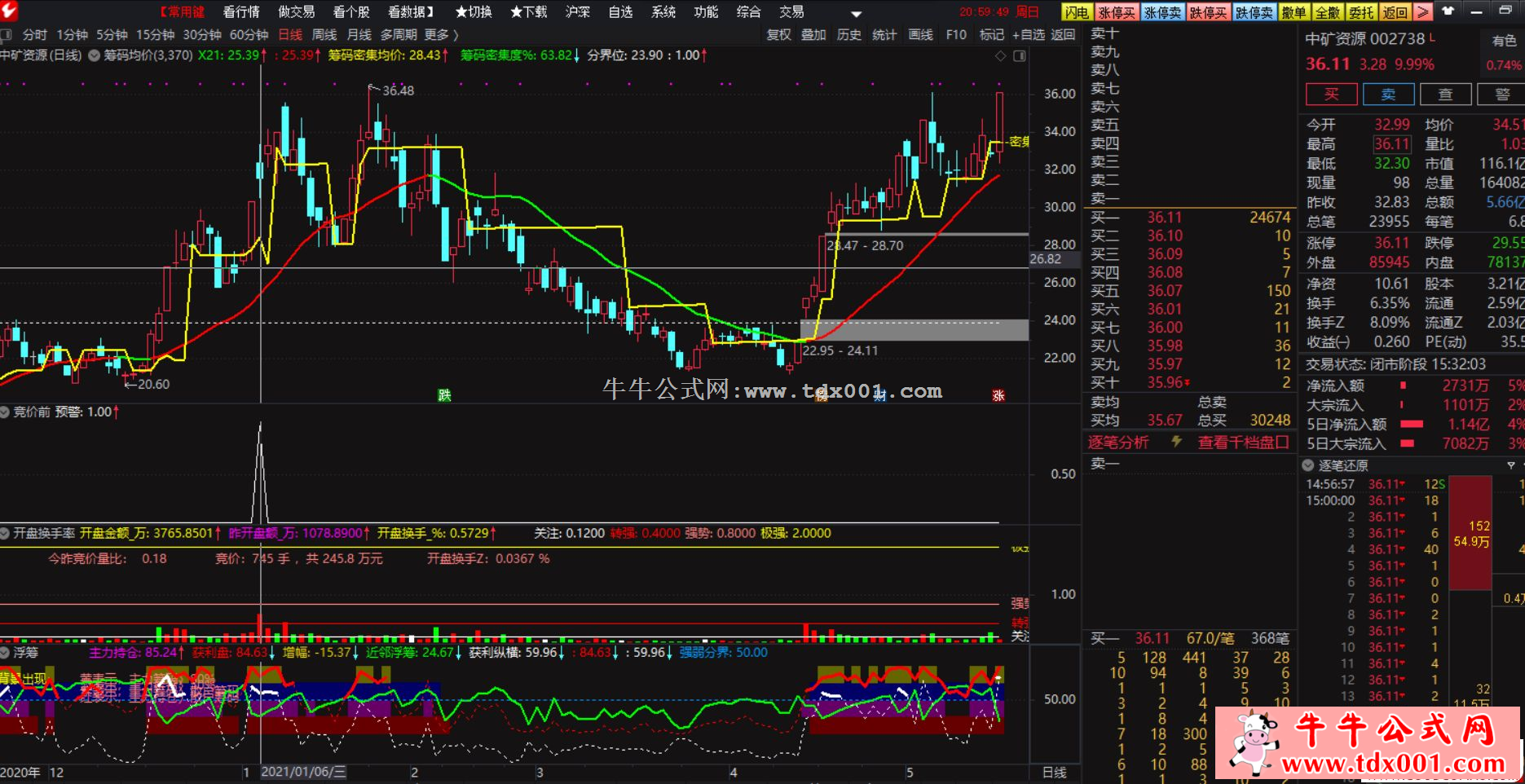Click the lightning icon beside 逐笔分析

[1176, 442]
